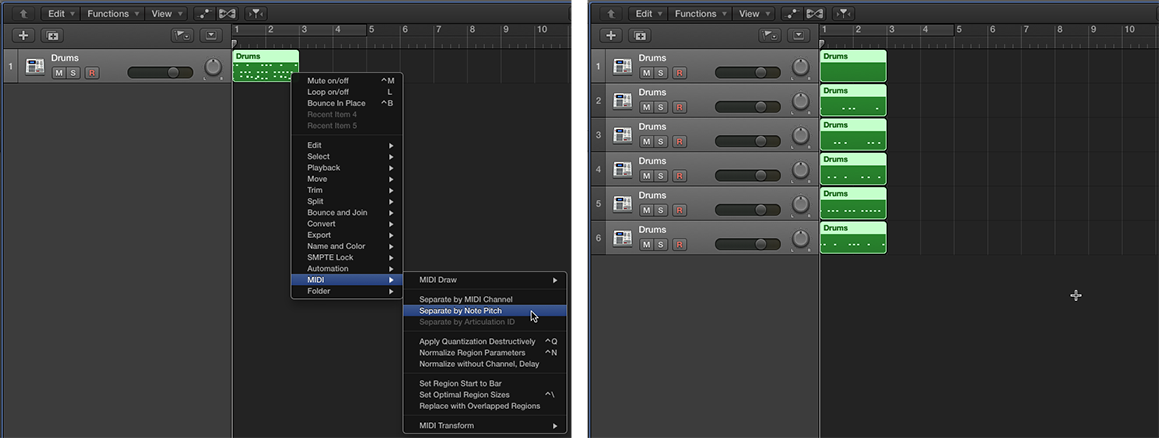Choose Normalize Region Parameters

pos(485,353)
